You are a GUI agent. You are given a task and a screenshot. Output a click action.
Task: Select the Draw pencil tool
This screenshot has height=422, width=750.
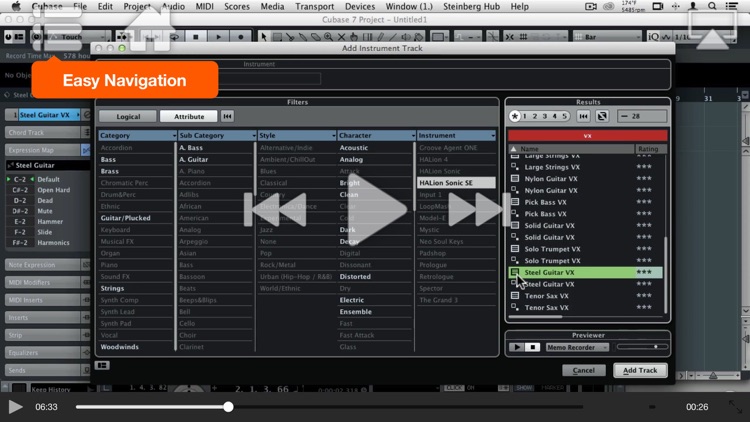pos(380,37)
